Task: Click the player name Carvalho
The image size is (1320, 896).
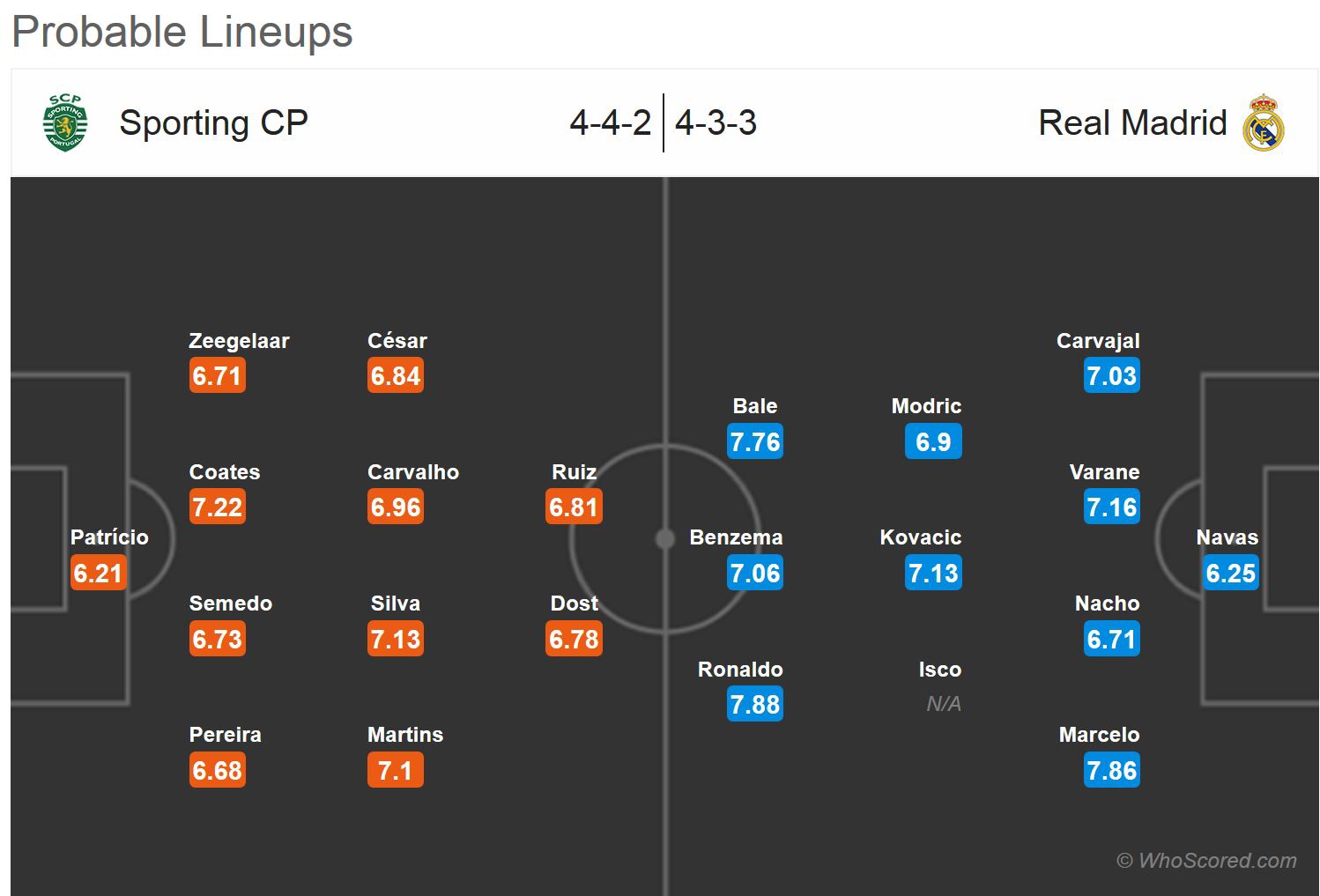Action: [x=413, y=472]
